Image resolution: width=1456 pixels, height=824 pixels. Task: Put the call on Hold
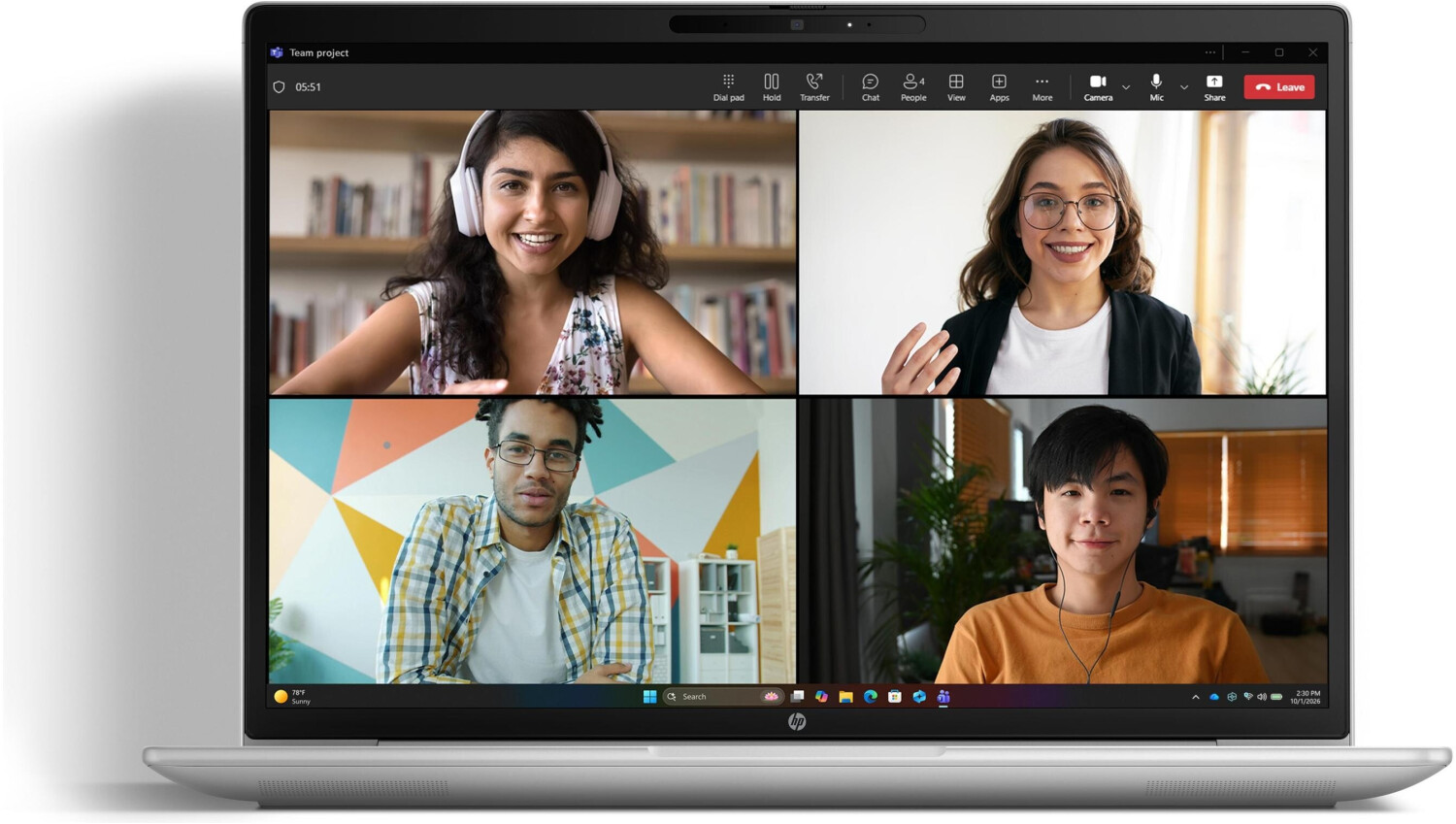tap(772, 87)
